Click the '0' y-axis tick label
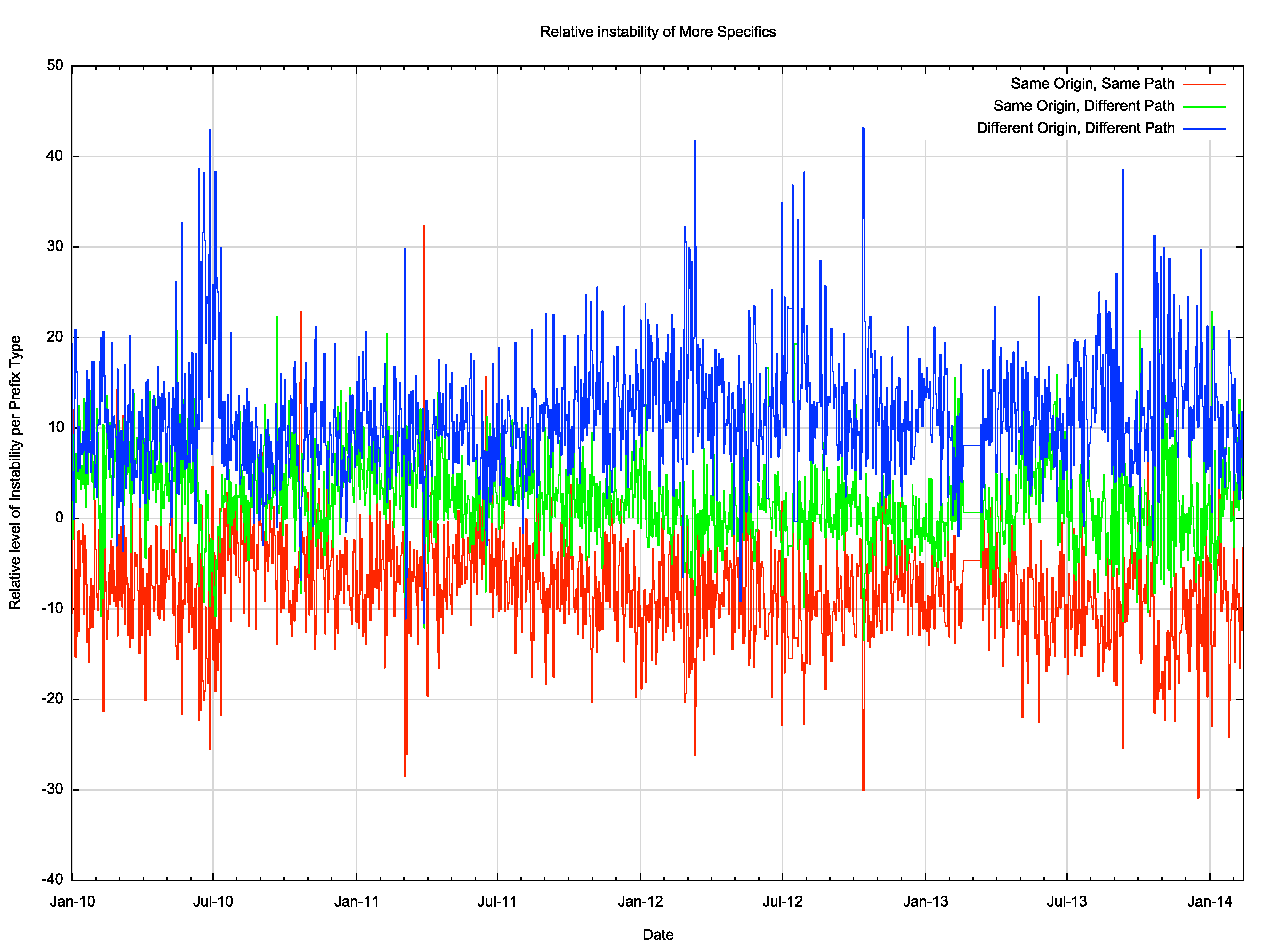1270x952 pixels. pyautogui.click(x=59, y=518)
